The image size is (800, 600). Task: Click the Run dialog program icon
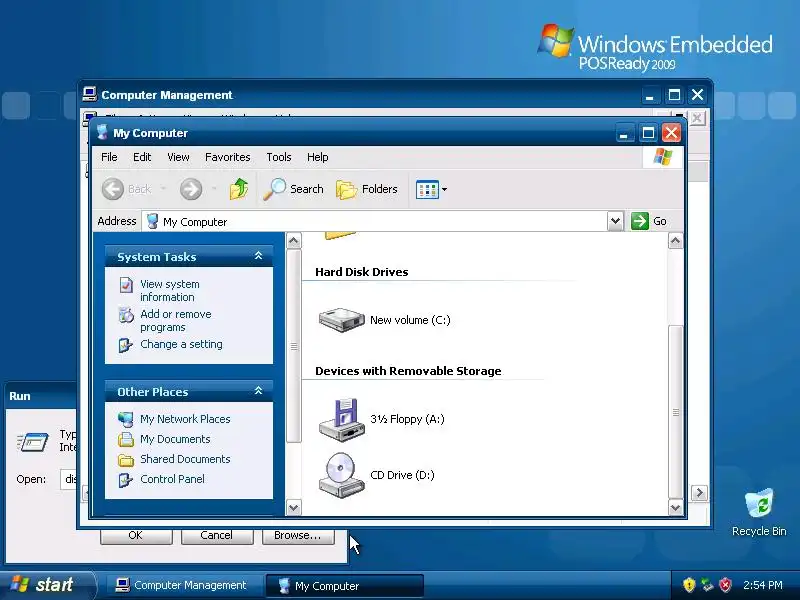[x=33, y=441]
